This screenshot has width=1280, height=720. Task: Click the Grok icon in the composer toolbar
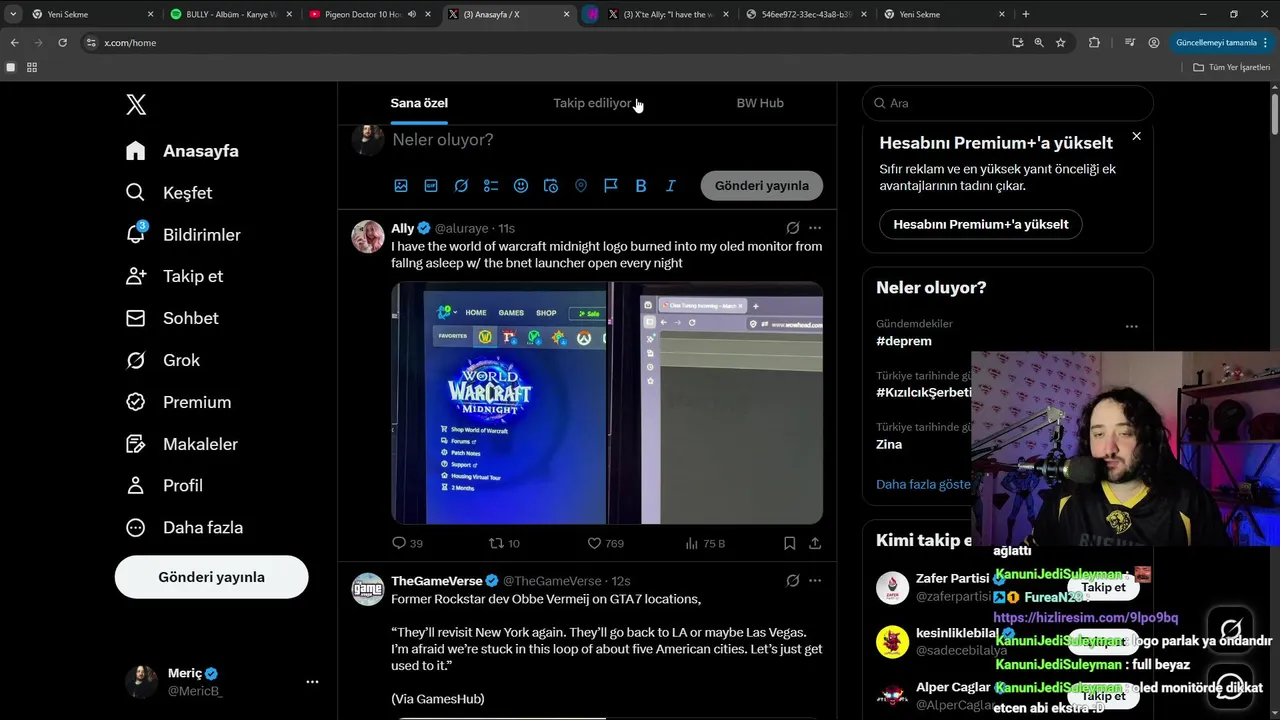461,186
